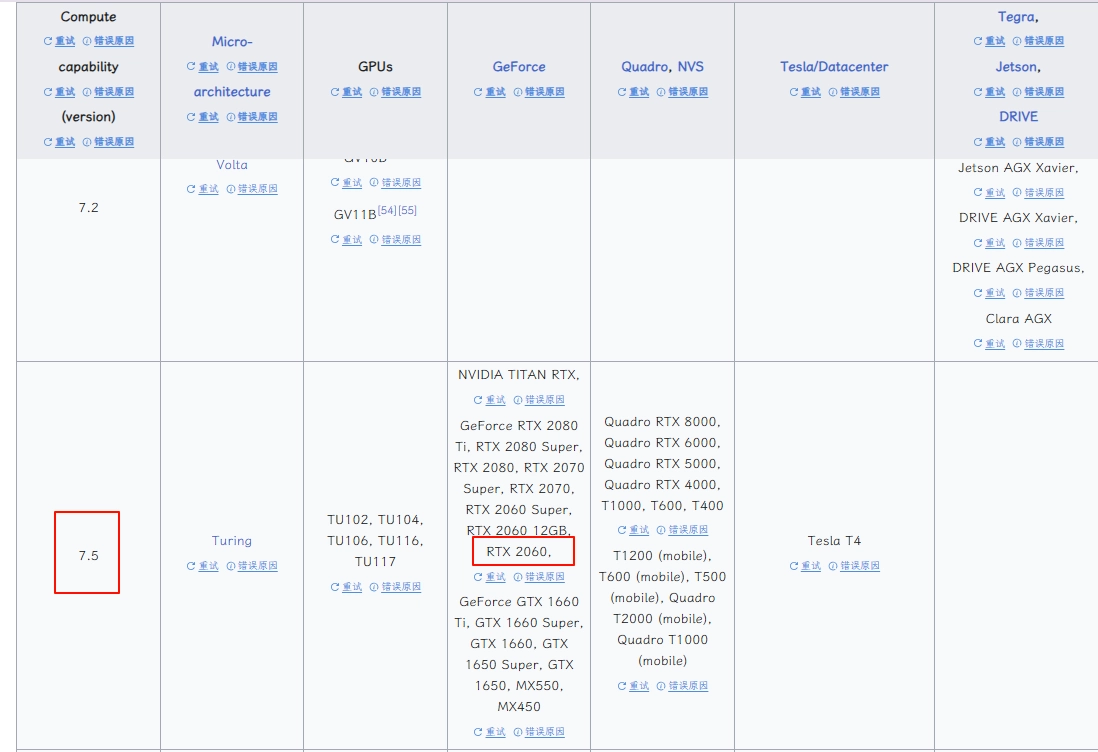The height and width of the screenshot is (752, 1098).
Task: View error reason under GV11B
Action: [x=395, y=239]
